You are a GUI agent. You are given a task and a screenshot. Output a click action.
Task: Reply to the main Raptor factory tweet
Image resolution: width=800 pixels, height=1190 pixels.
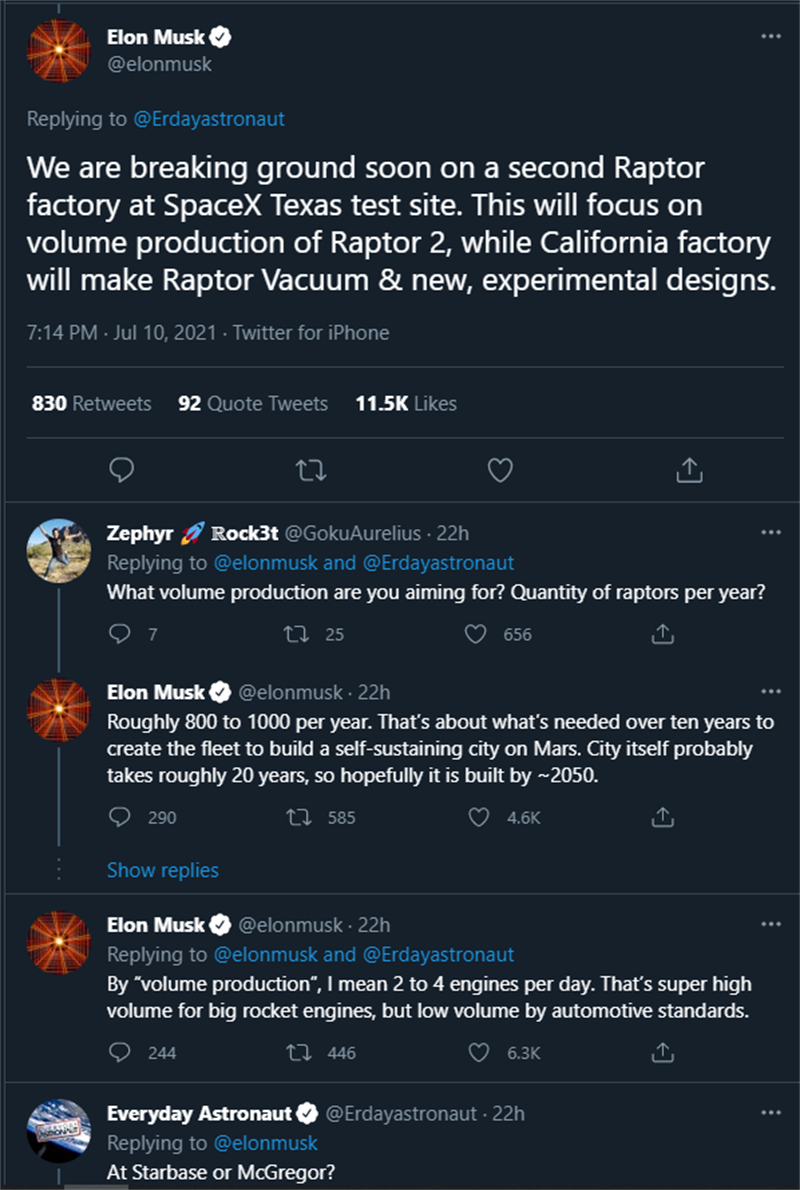[122, 469]
